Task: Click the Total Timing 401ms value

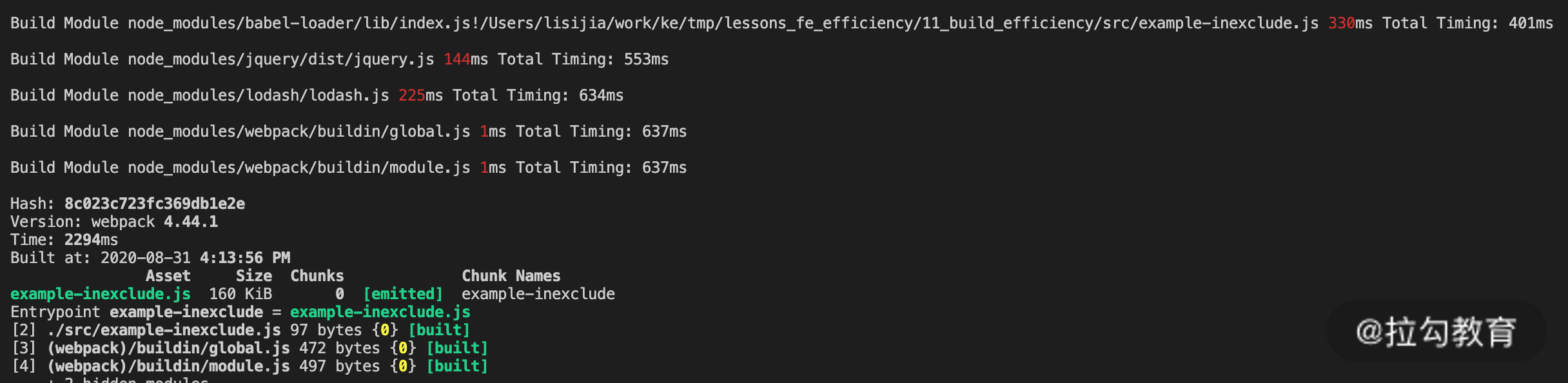Action: 1531,23
